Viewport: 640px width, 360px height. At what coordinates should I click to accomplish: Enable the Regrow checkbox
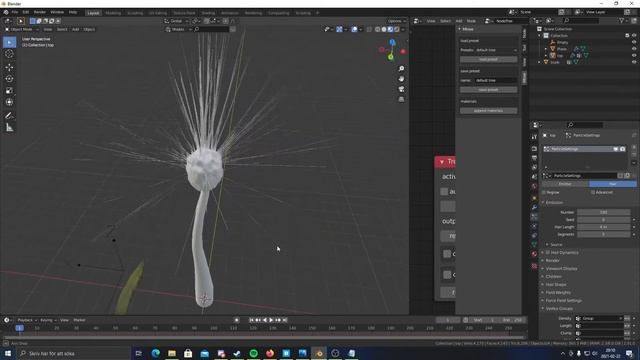(544, 192)
